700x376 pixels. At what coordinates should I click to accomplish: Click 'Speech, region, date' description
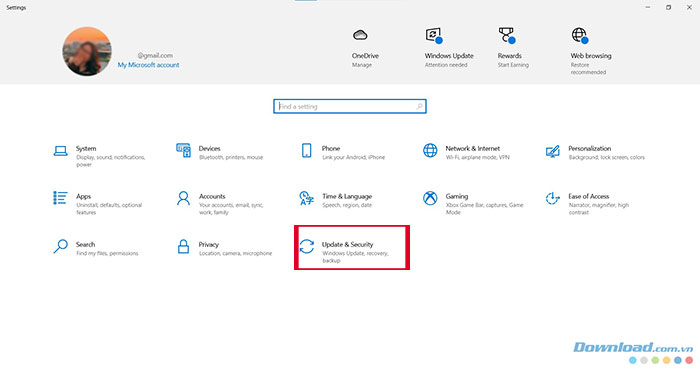tap(347, 205)
